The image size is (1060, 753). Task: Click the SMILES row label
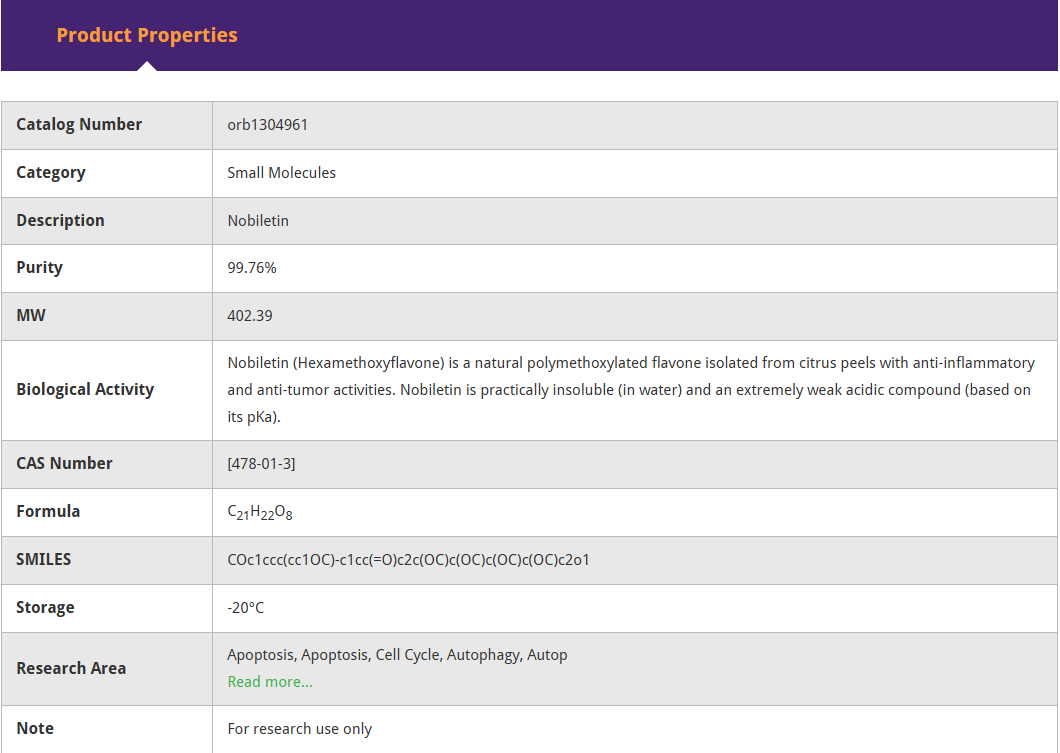pos(44,559)
